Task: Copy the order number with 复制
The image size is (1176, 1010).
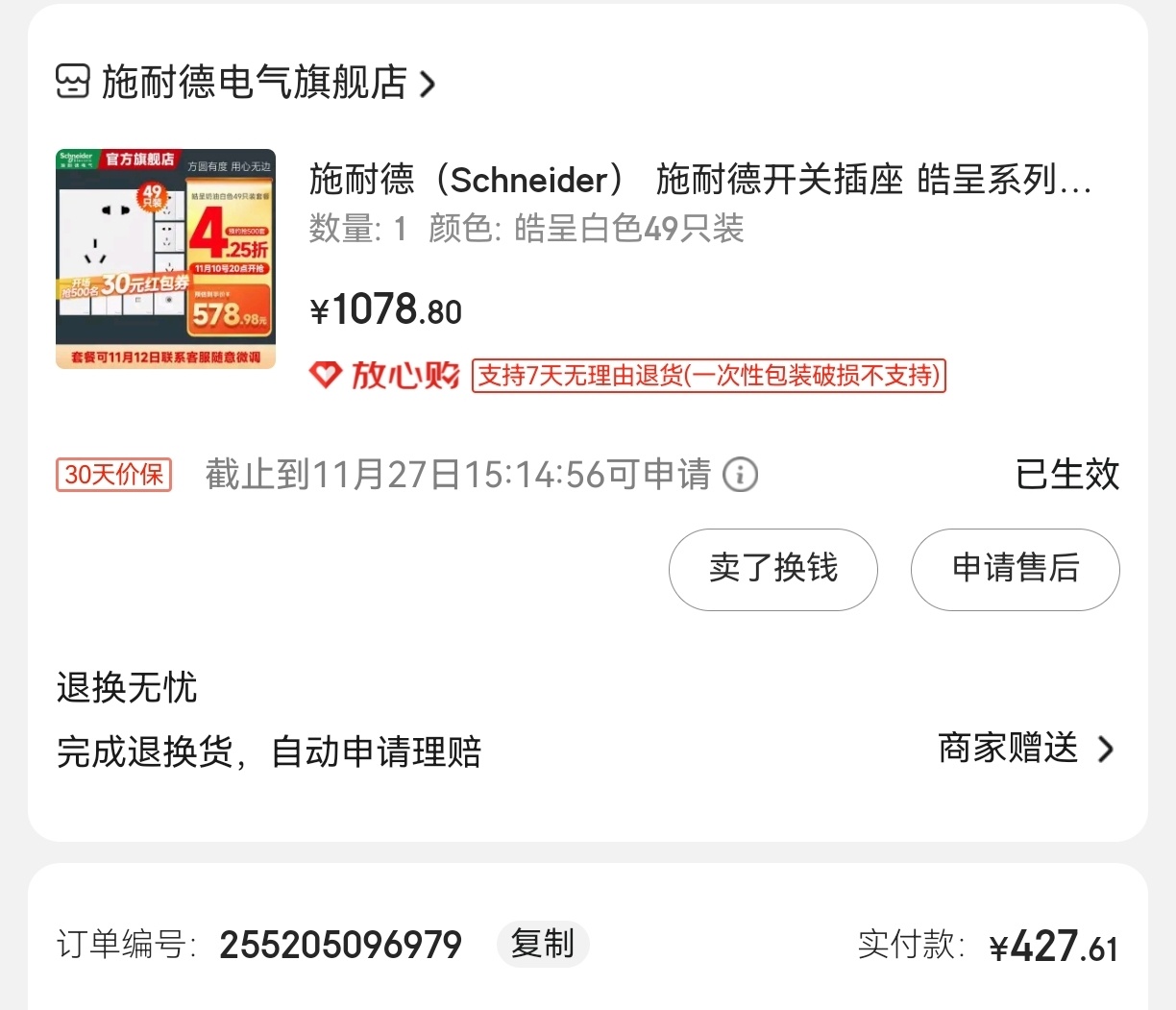Action: 543,944
